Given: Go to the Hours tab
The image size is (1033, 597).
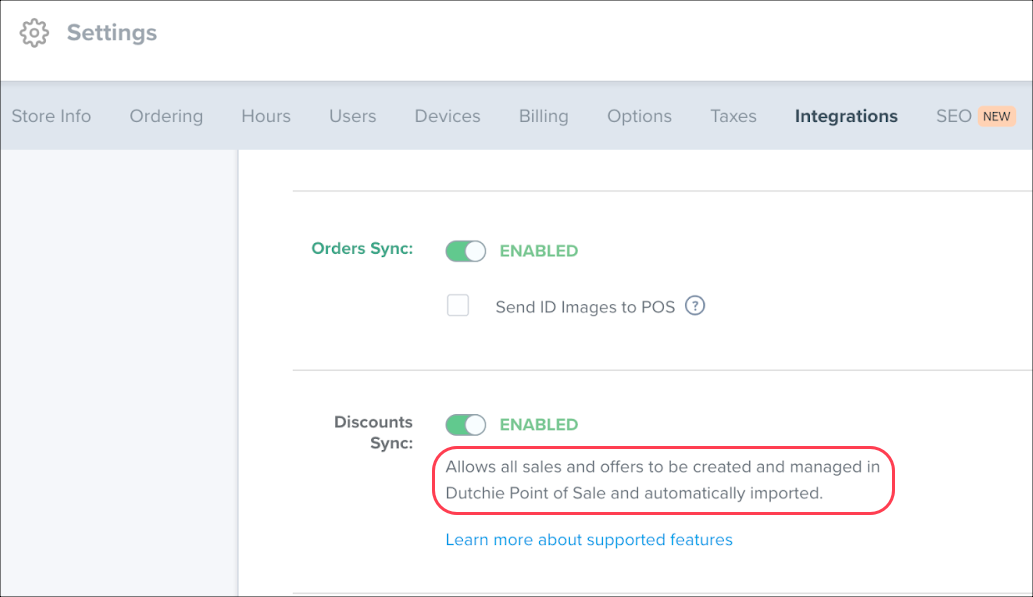Looking at the screenshot, I should tap(266, 116).
